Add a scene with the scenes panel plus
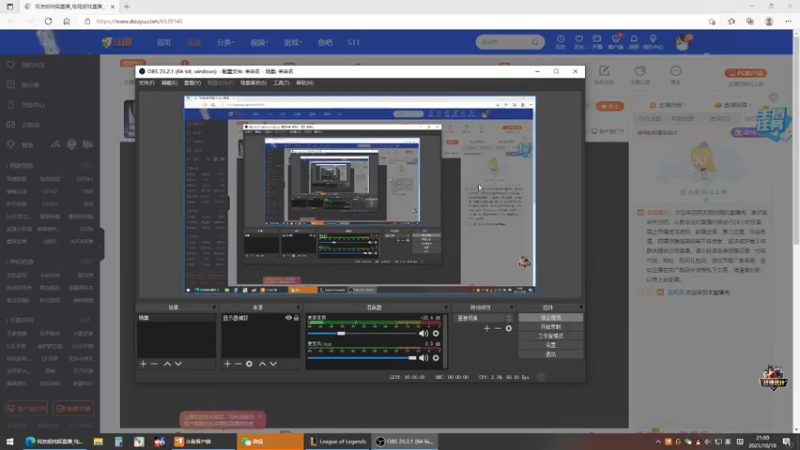 click(143, 364)
